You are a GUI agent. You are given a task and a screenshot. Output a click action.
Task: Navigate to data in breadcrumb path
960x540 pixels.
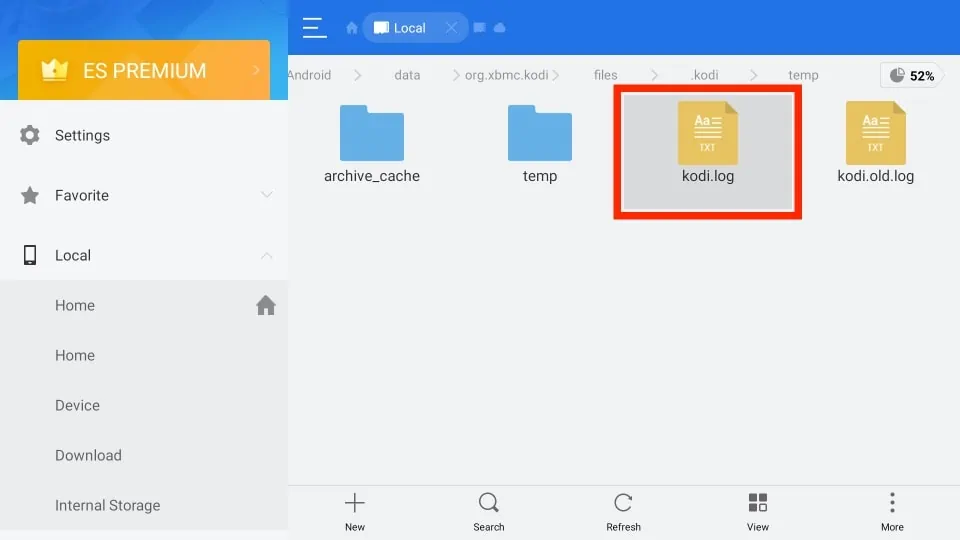click(x=407, y=75)
